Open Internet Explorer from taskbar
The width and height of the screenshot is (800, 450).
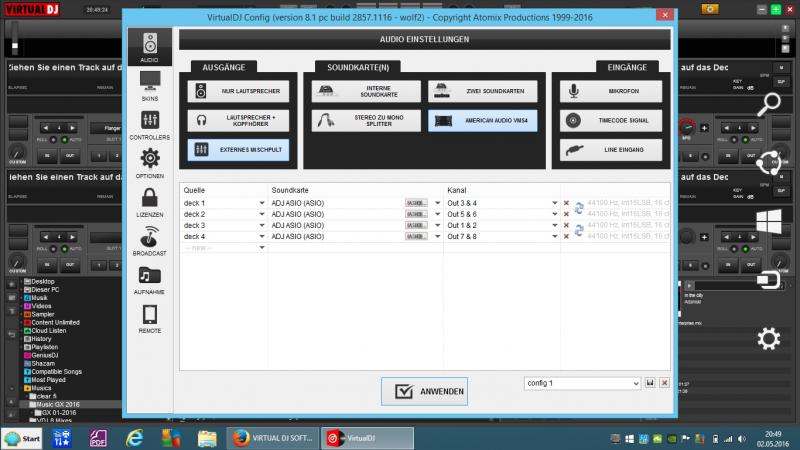point(135,438)
